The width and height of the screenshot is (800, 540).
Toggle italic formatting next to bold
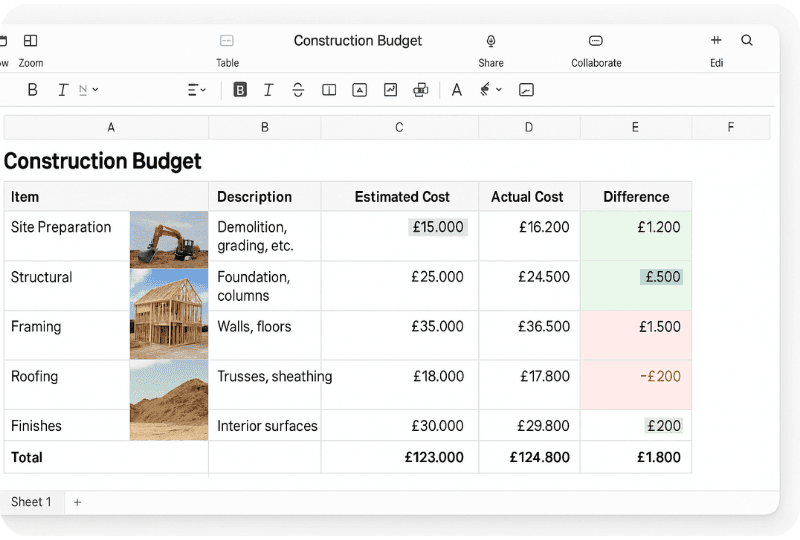tap(268, 90)
